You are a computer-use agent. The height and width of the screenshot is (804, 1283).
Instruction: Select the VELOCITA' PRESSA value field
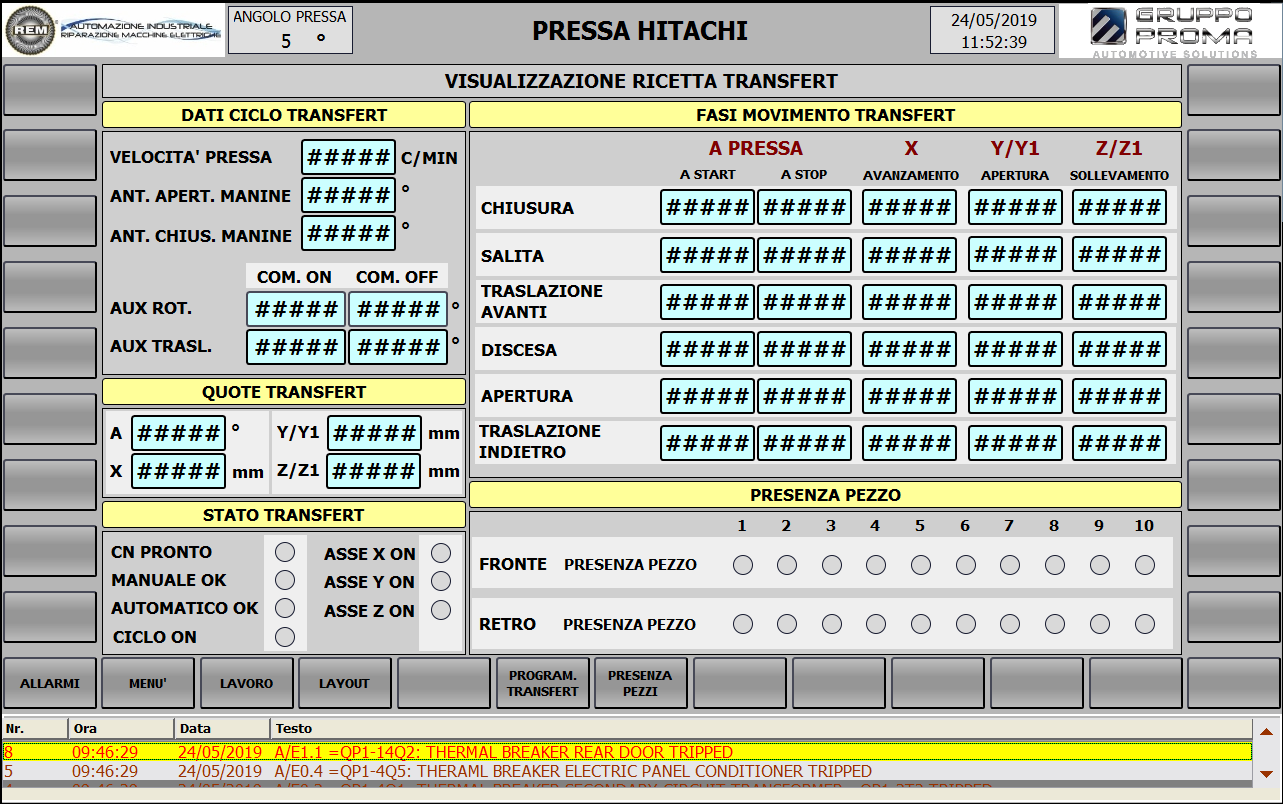pyautogui.click(x=349, y=157)
